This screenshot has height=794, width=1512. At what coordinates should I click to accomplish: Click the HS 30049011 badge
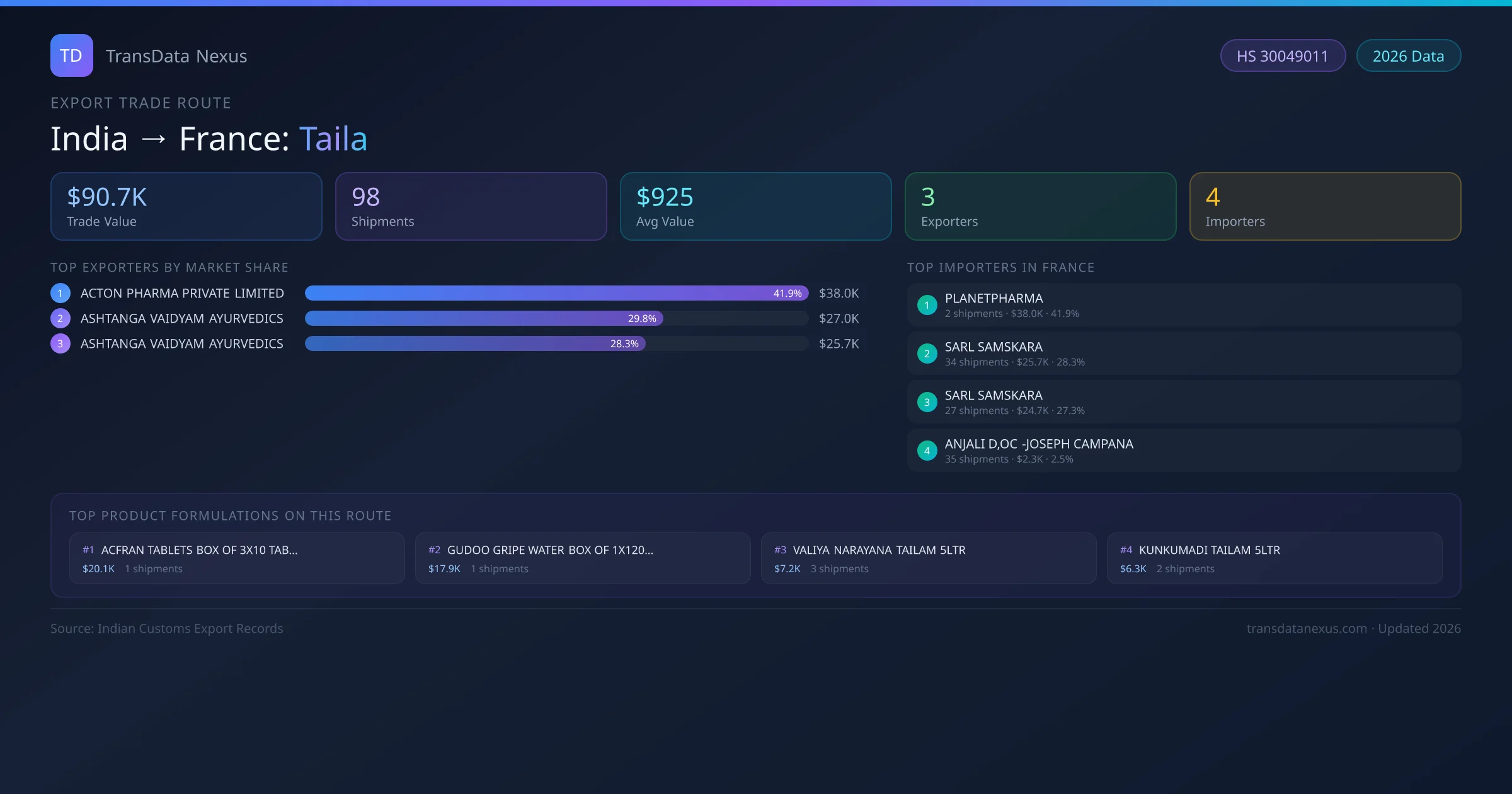click(x=1282, y=56)
